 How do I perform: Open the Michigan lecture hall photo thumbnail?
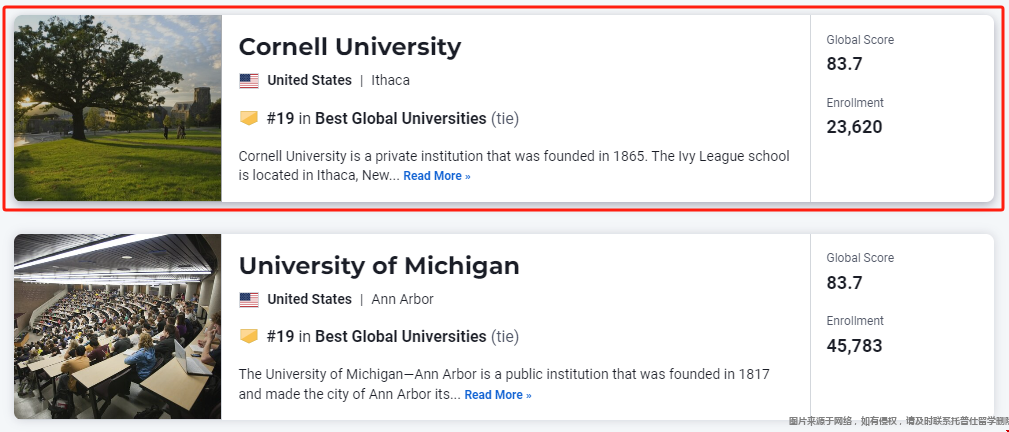click(118, 326)
